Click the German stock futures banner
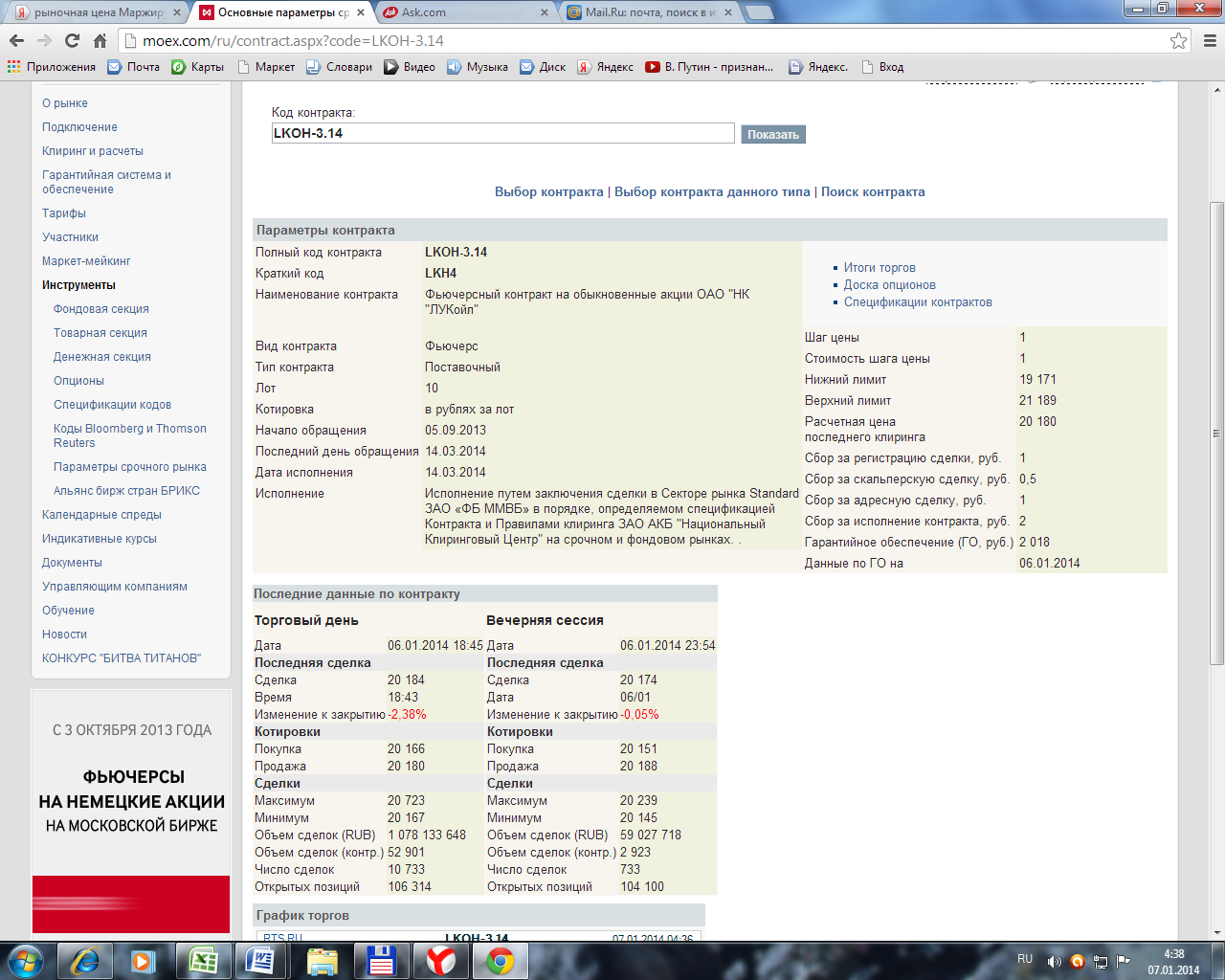Image resolution: width=1225 pixels, height=980 pixels. [131, 812]
